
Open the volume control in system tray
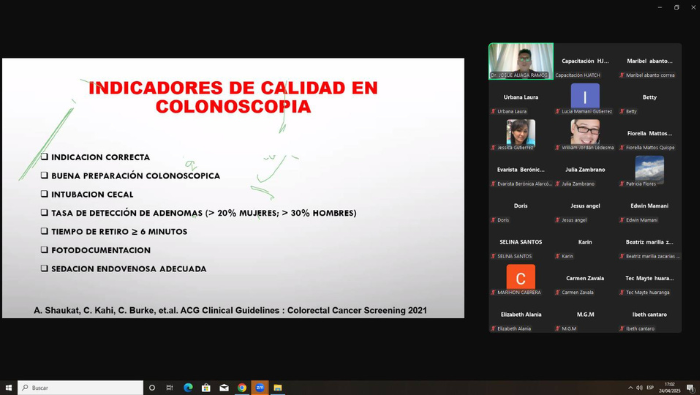(x=639, y=387)
